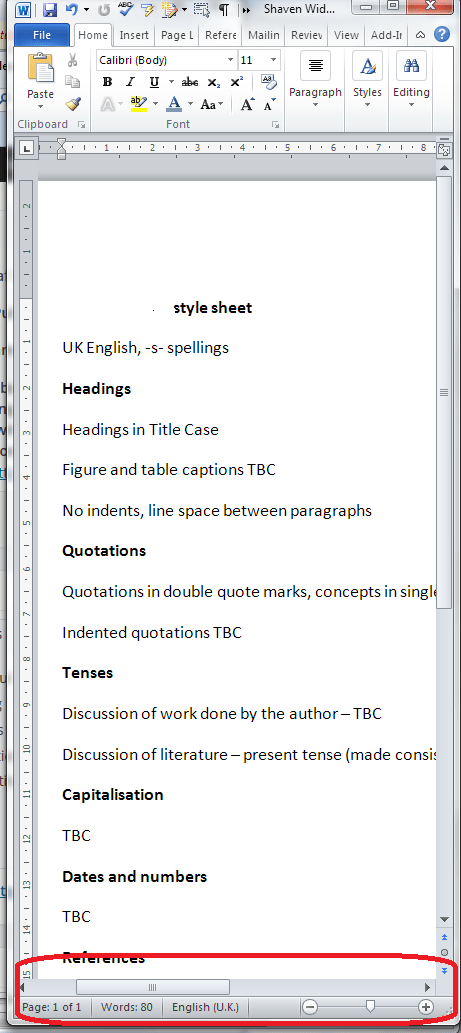
Task: Open the font name Calibri dropdown
Action: (x=230, y=60)
